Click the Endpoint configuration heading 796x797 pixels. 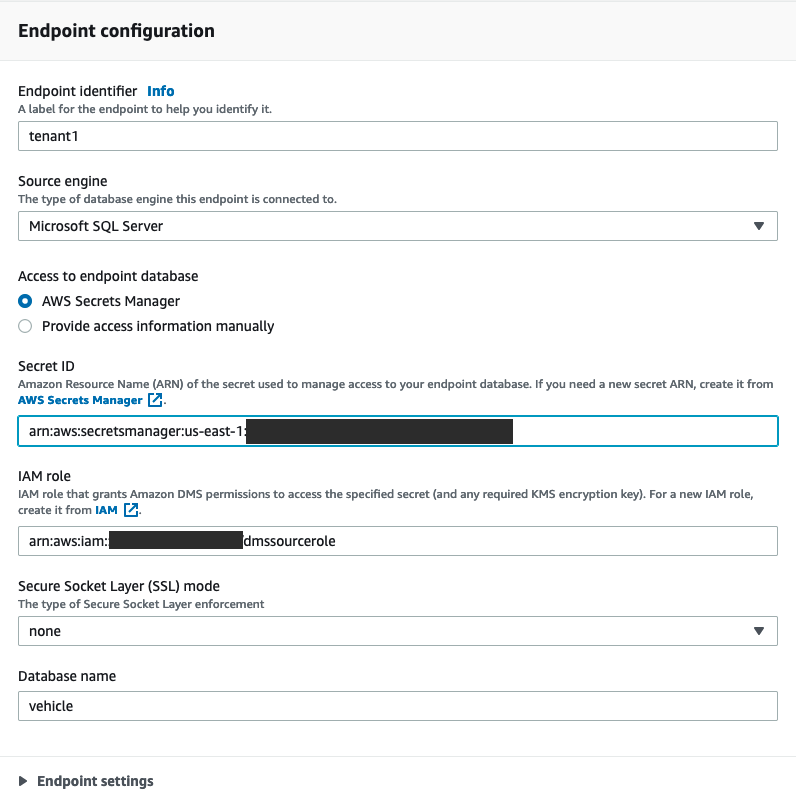(116, 31)
